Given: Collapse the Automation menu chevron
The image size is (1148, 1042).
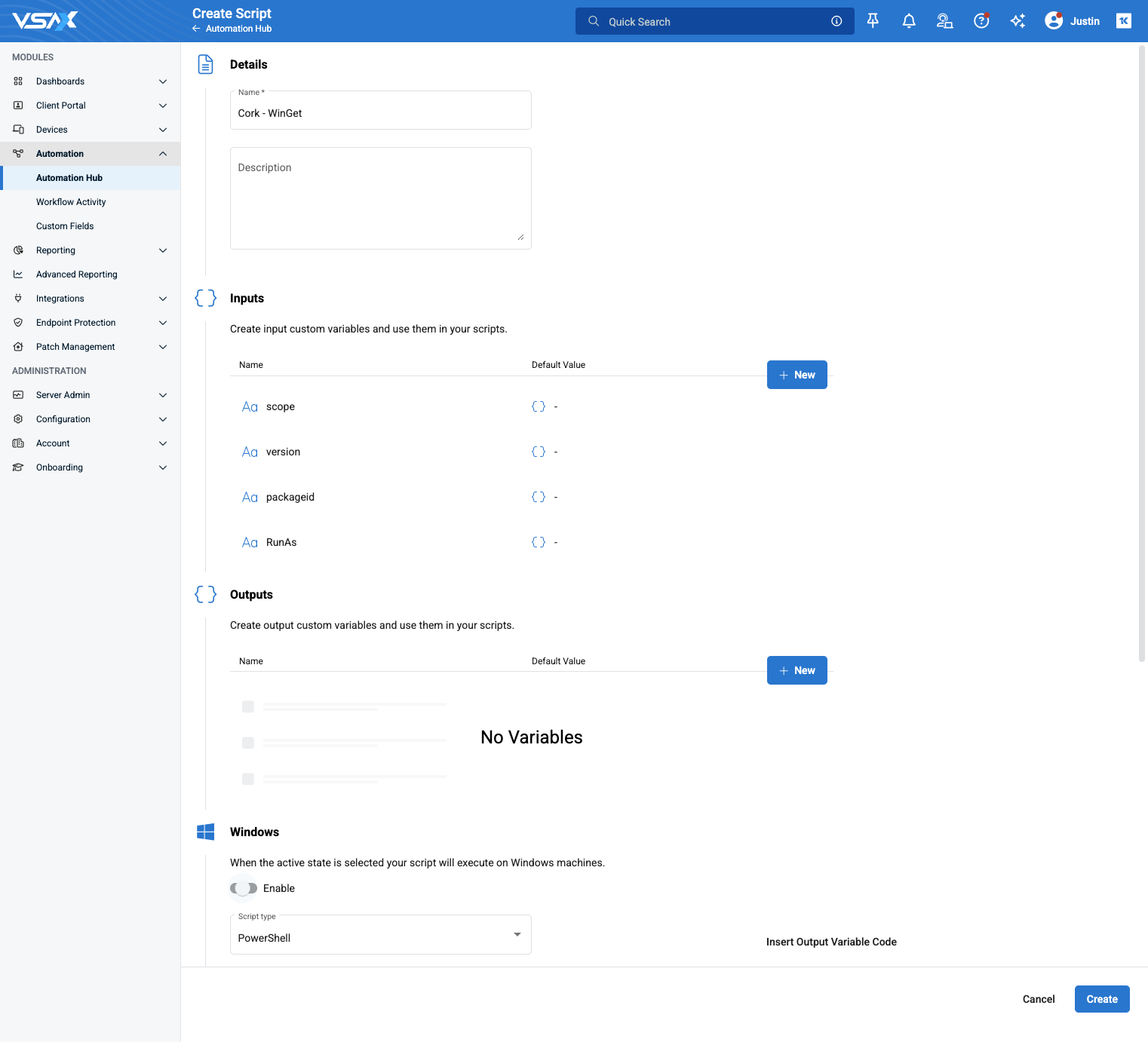Looking at the screenshot, I should pyautogui.click(x=163, y=154).
